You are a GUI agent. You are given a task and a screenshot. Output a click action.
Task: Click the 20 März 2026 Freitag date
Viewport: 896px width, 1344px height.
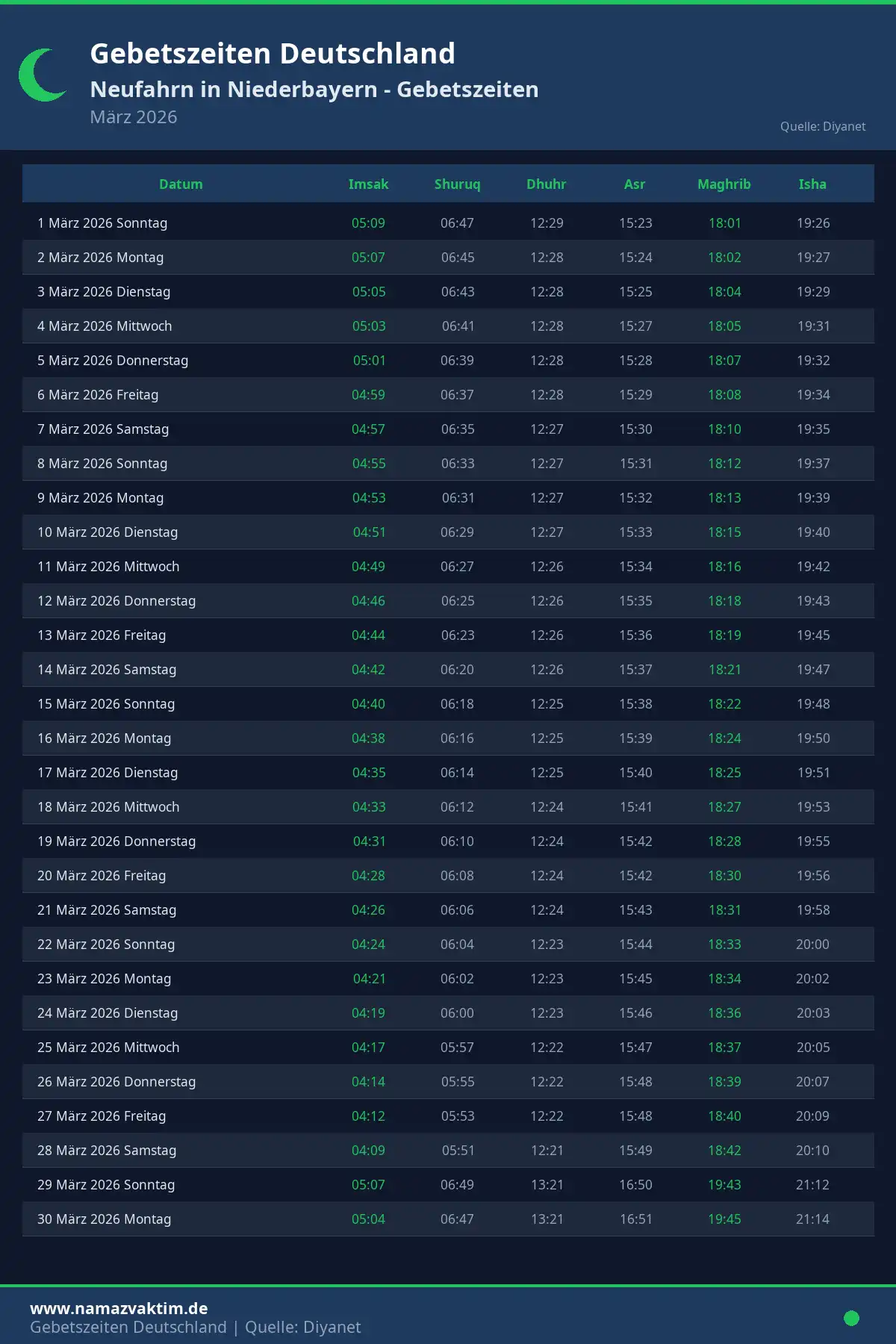pos(102,876)
